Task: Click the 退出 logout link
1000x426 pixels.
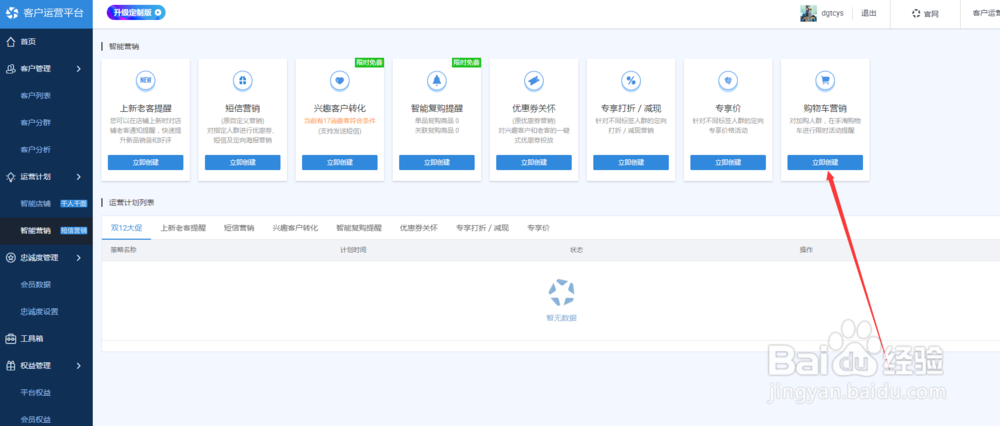Action: (869, 13)
